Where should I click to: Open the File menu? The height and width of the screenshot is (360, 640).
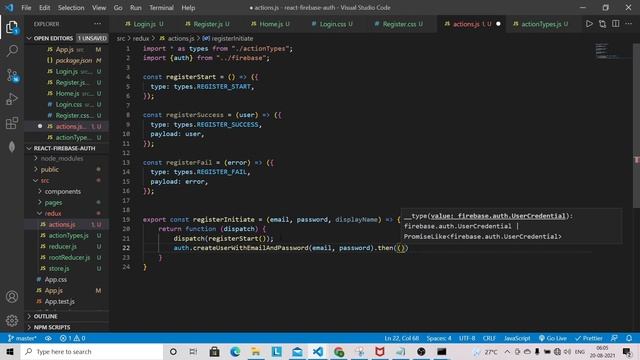26,8
